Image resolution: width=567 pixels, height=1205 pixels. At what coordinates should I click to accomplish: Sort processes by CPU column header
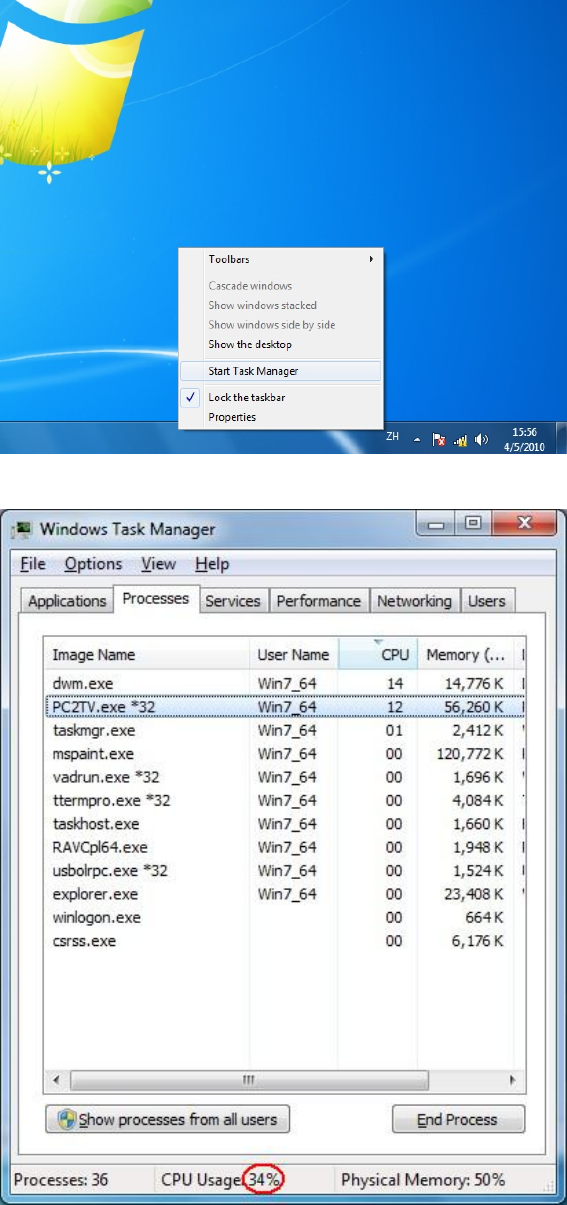click(378, 655)
